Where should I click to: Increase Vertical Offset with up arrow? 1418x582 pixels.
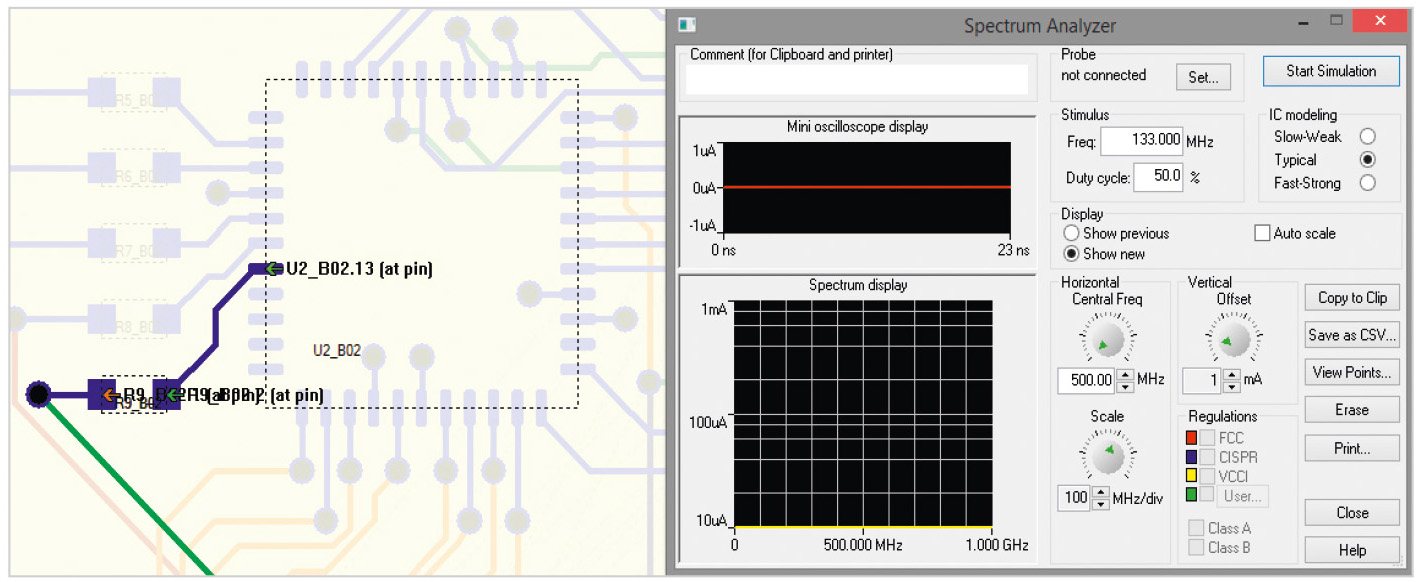pyautogui.click(x=1232, y=375)
